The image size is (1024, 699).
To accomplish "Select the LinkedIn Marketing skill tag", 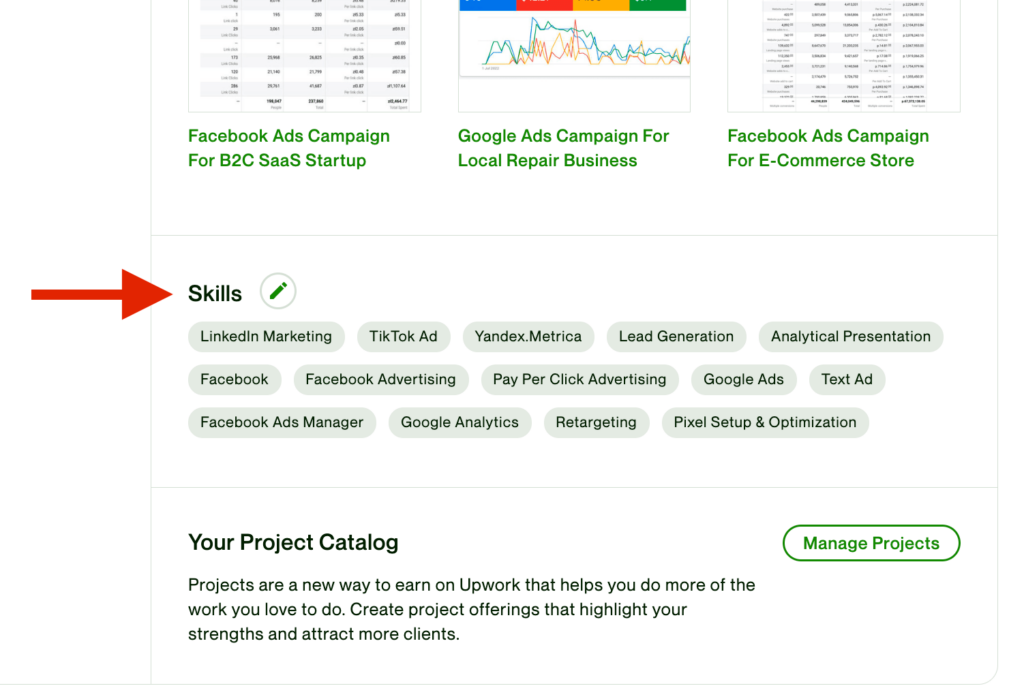I will coord(266,337).
